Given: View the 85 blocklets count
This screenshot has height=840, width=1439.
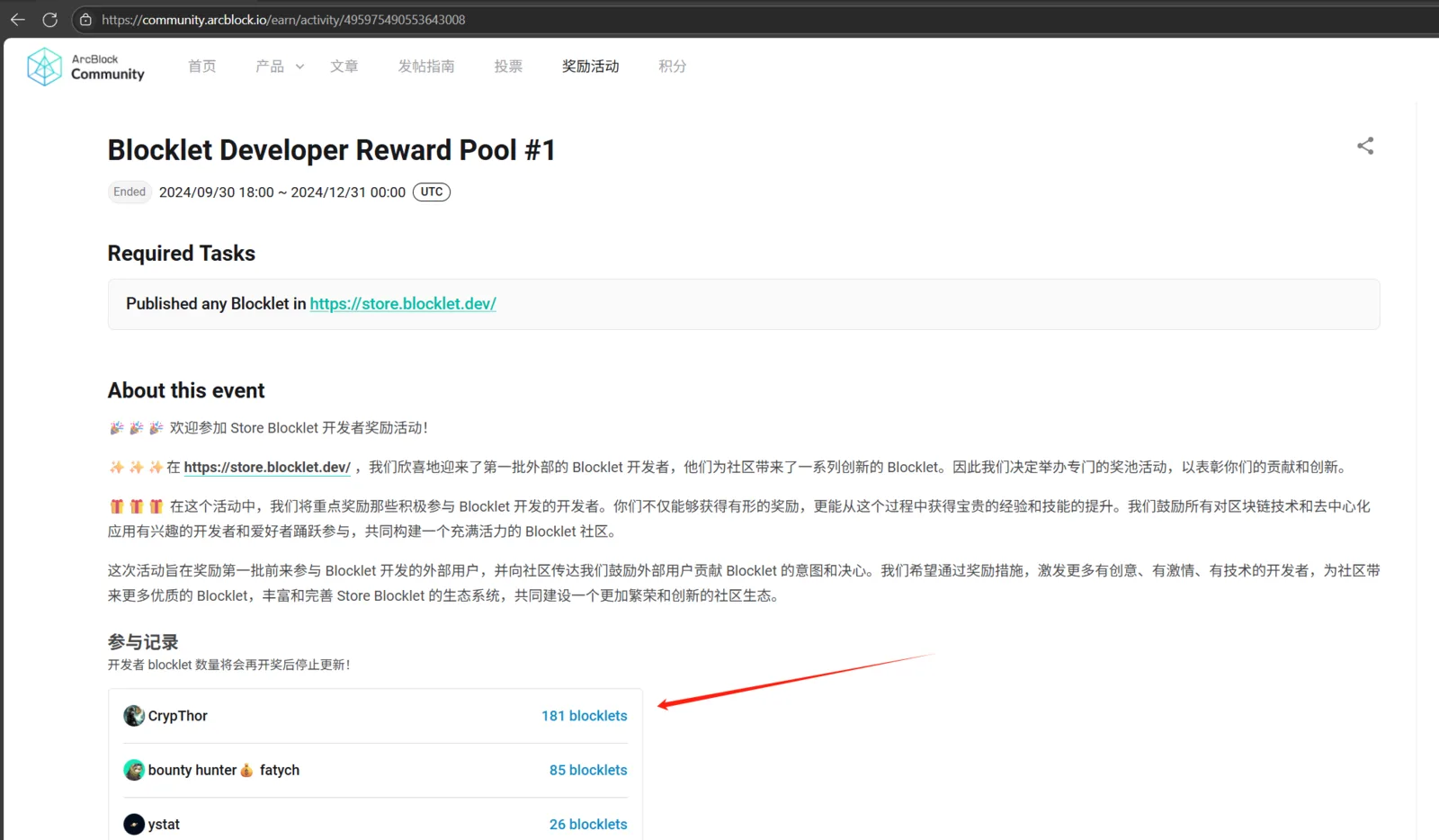Looking at the screenshot, I should tap(588, 770).
